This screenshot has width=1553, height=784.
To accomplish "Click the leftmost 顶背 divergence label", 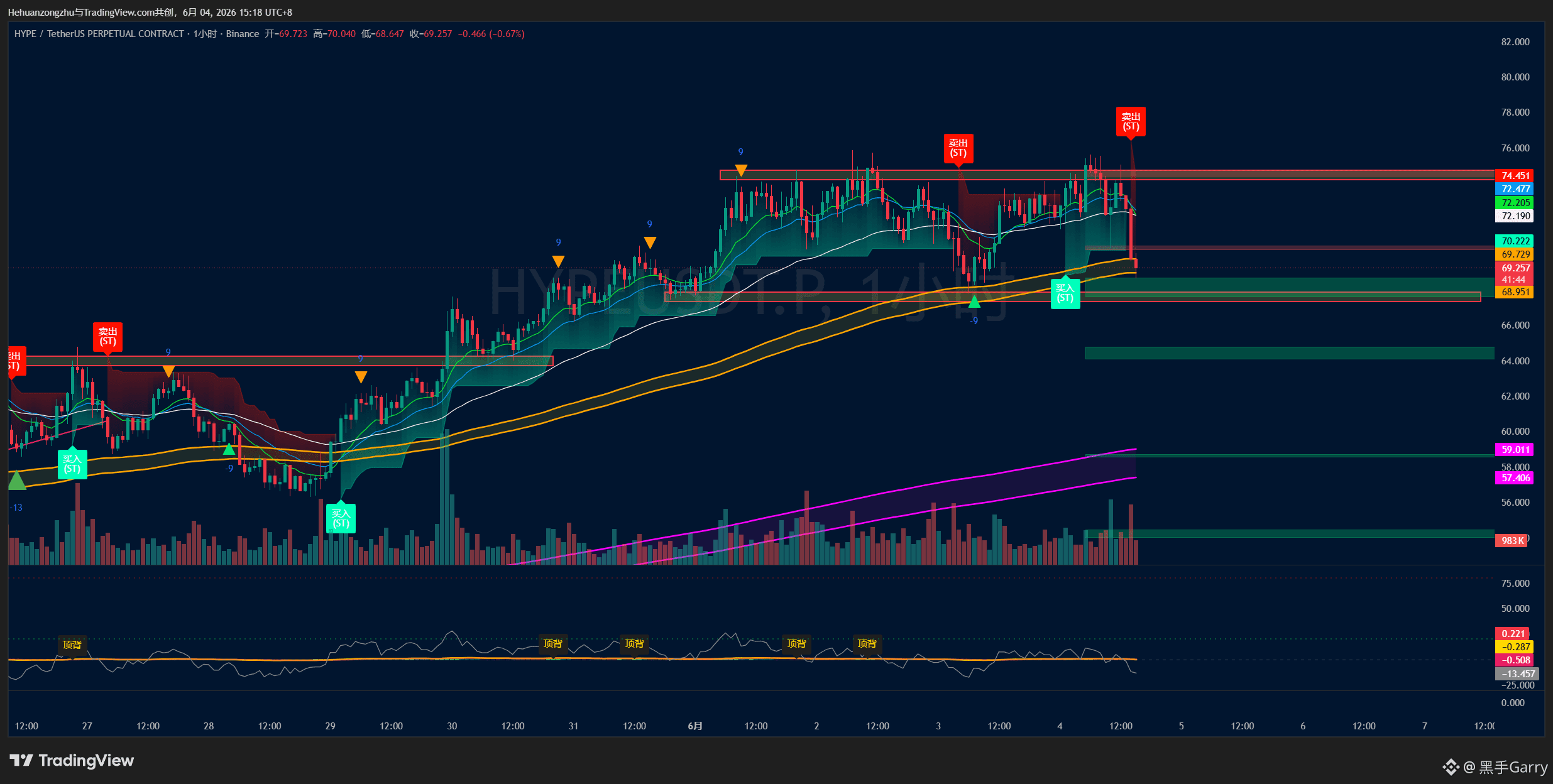I will [72, 645].
